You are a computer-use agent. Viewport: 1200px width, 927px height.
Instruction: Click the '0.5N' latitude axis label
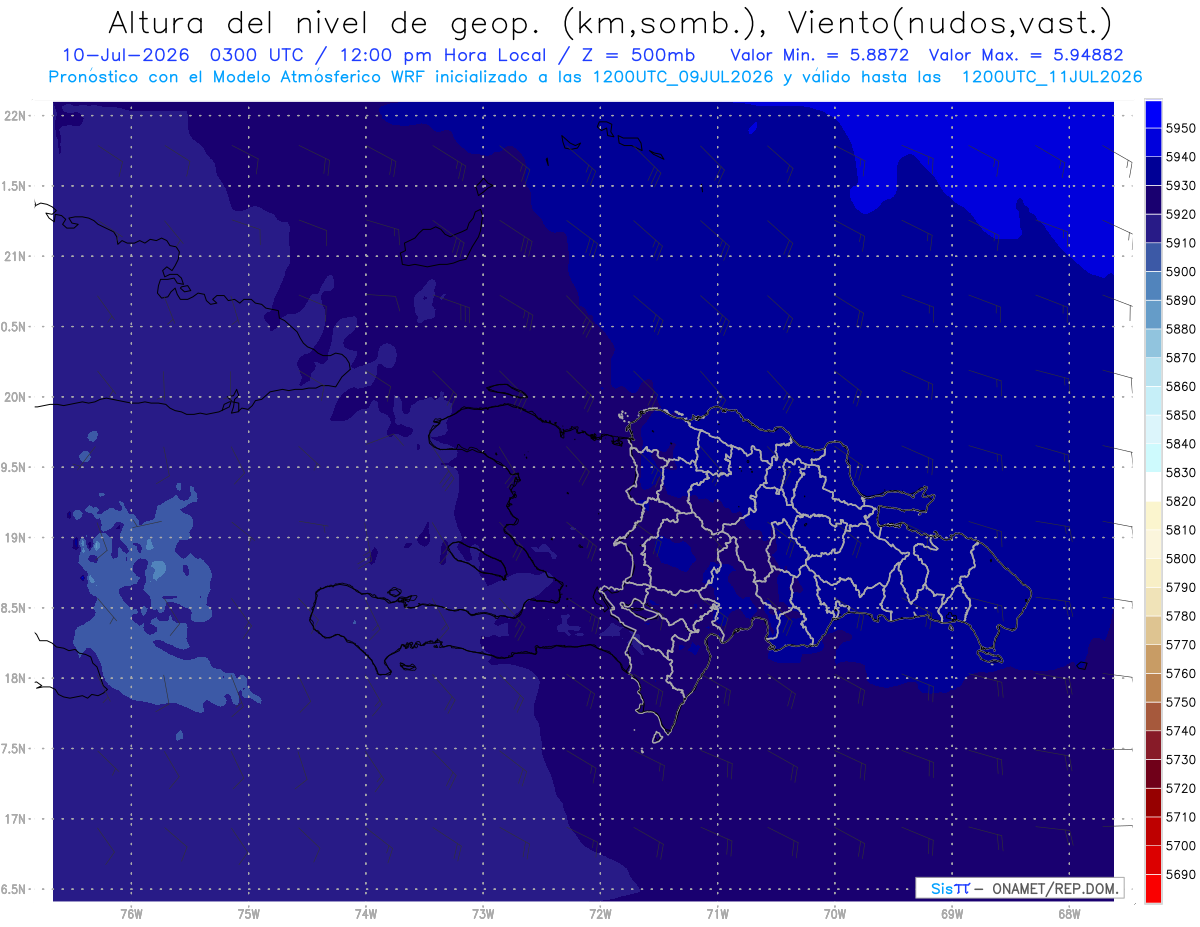pyautogui.click(x=13, y=327)
